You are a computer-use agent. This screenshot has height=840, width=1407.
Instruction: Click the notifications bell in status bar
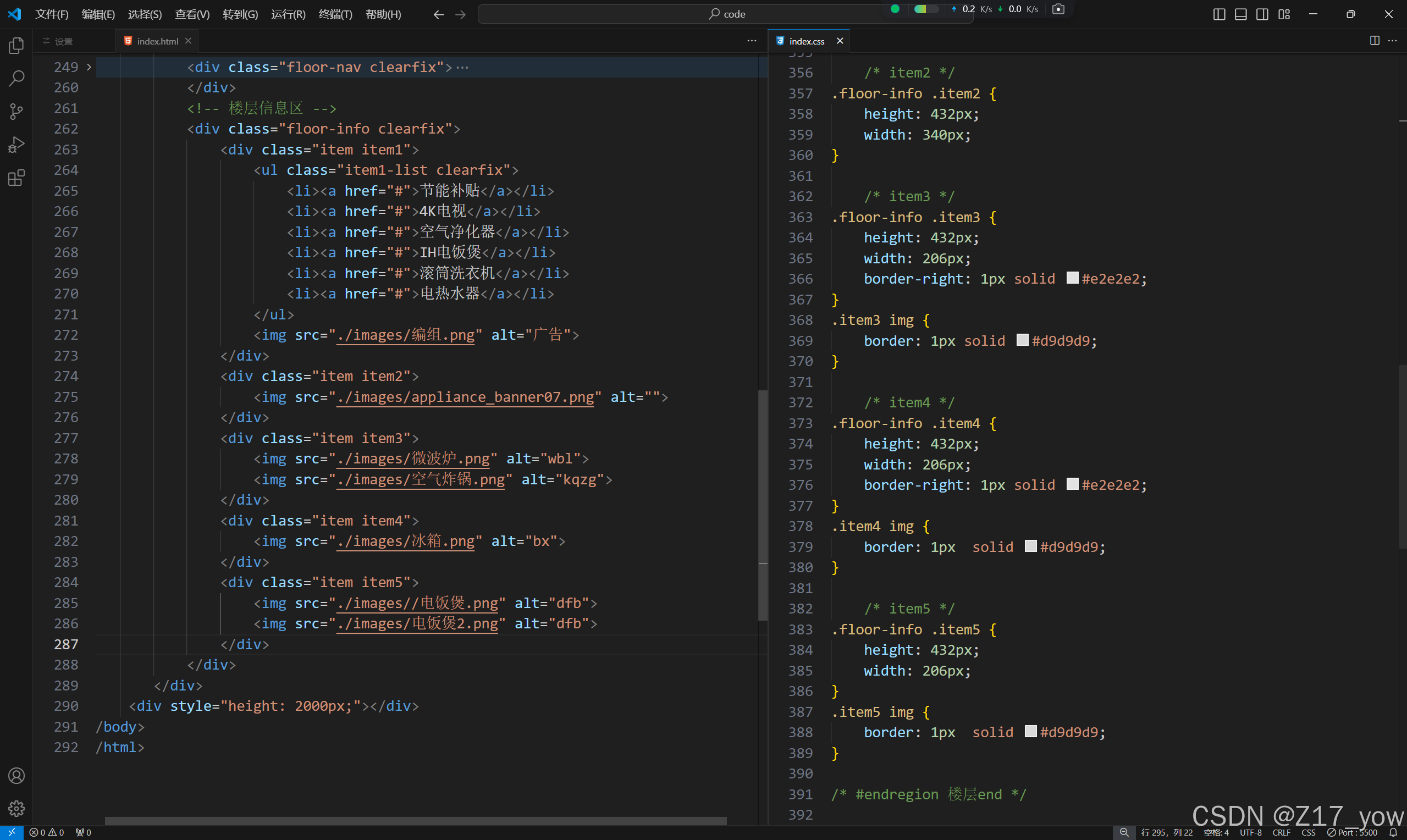click(1393, 833)
